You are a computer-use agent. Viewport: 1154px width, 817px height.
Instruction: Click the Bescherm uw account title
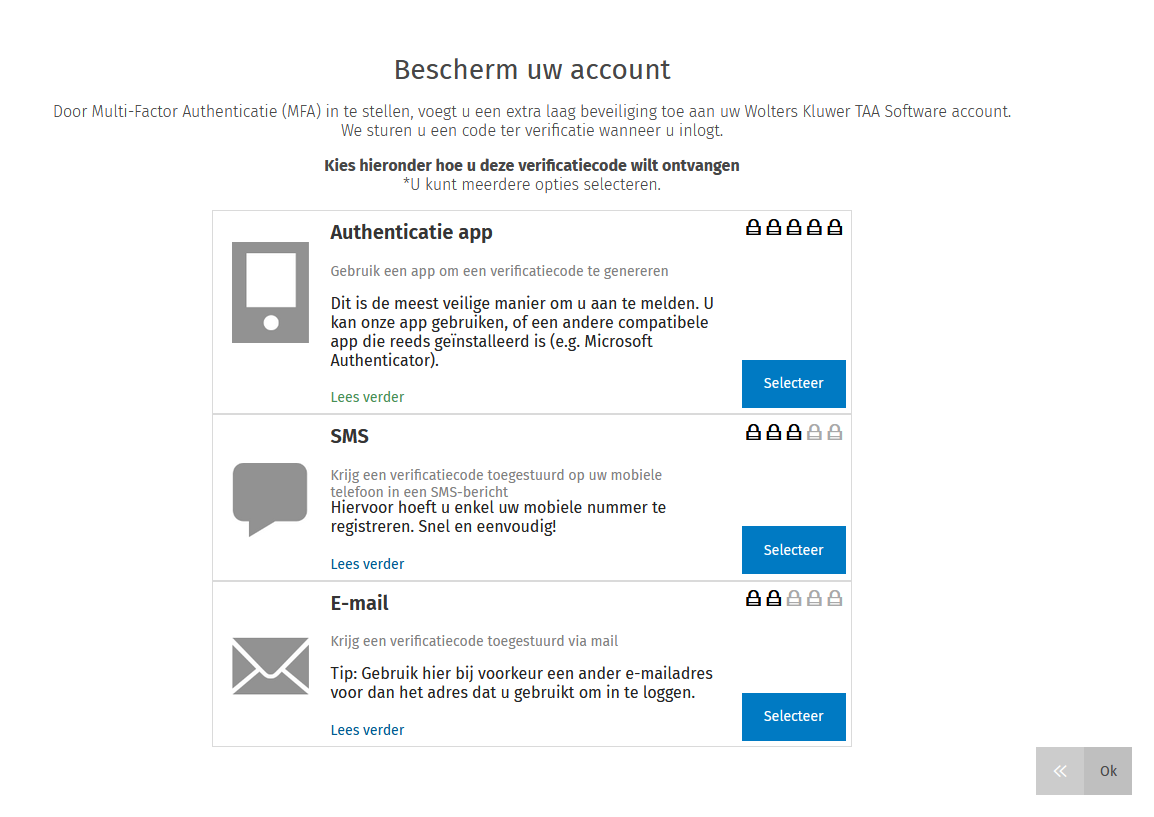coord(531,70)
